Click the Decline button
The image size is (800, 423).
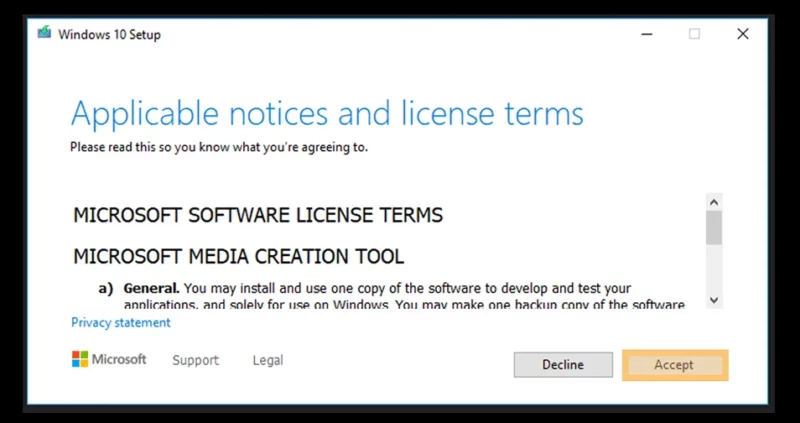point(563,365)
